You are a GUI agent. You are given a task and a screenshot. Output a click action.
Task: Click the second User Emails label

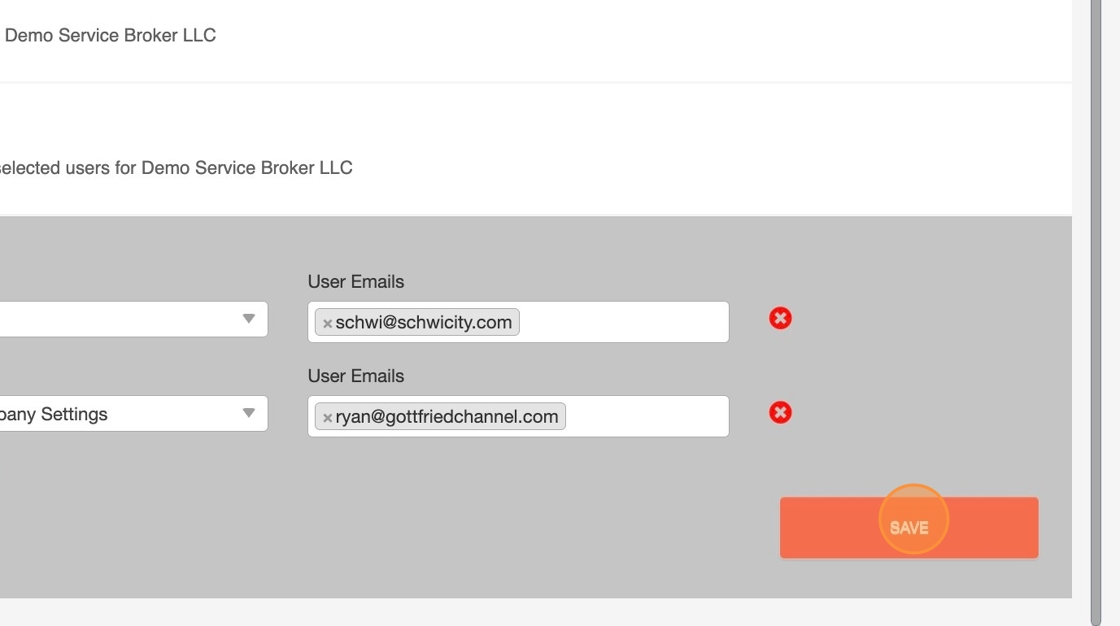click(356, 376)
